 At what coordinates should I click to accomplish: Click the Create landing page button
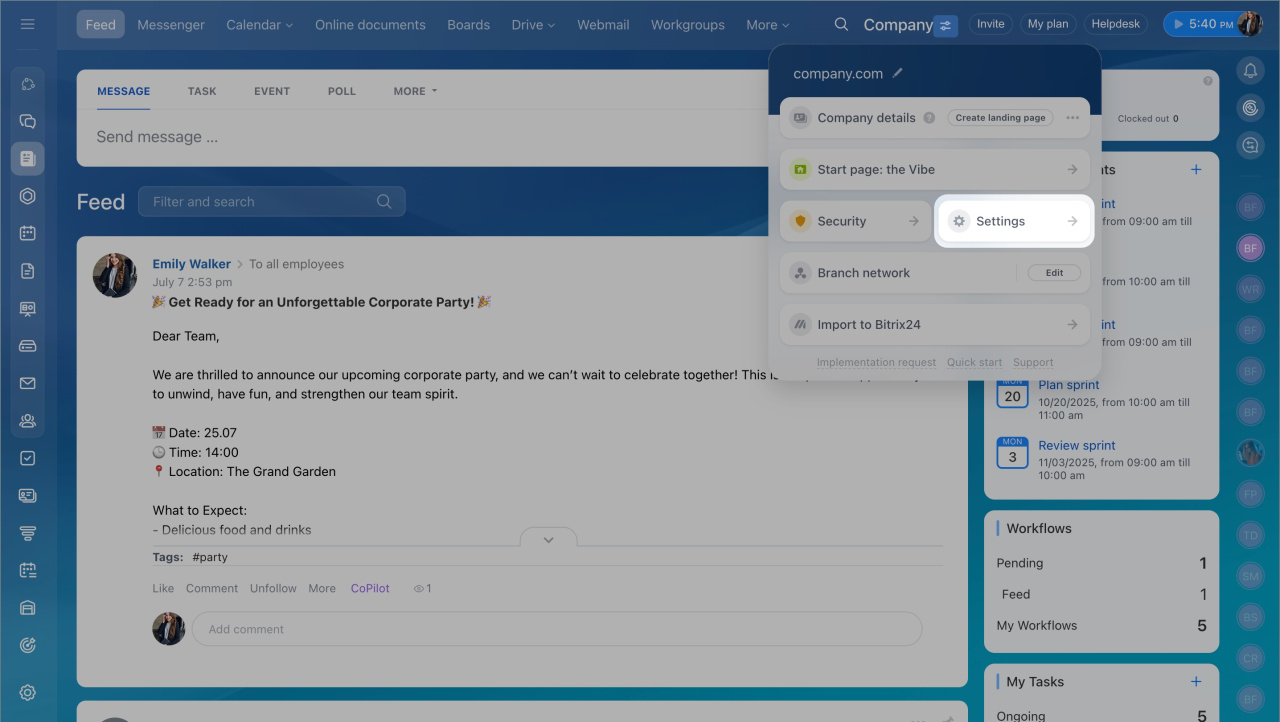1000,118
